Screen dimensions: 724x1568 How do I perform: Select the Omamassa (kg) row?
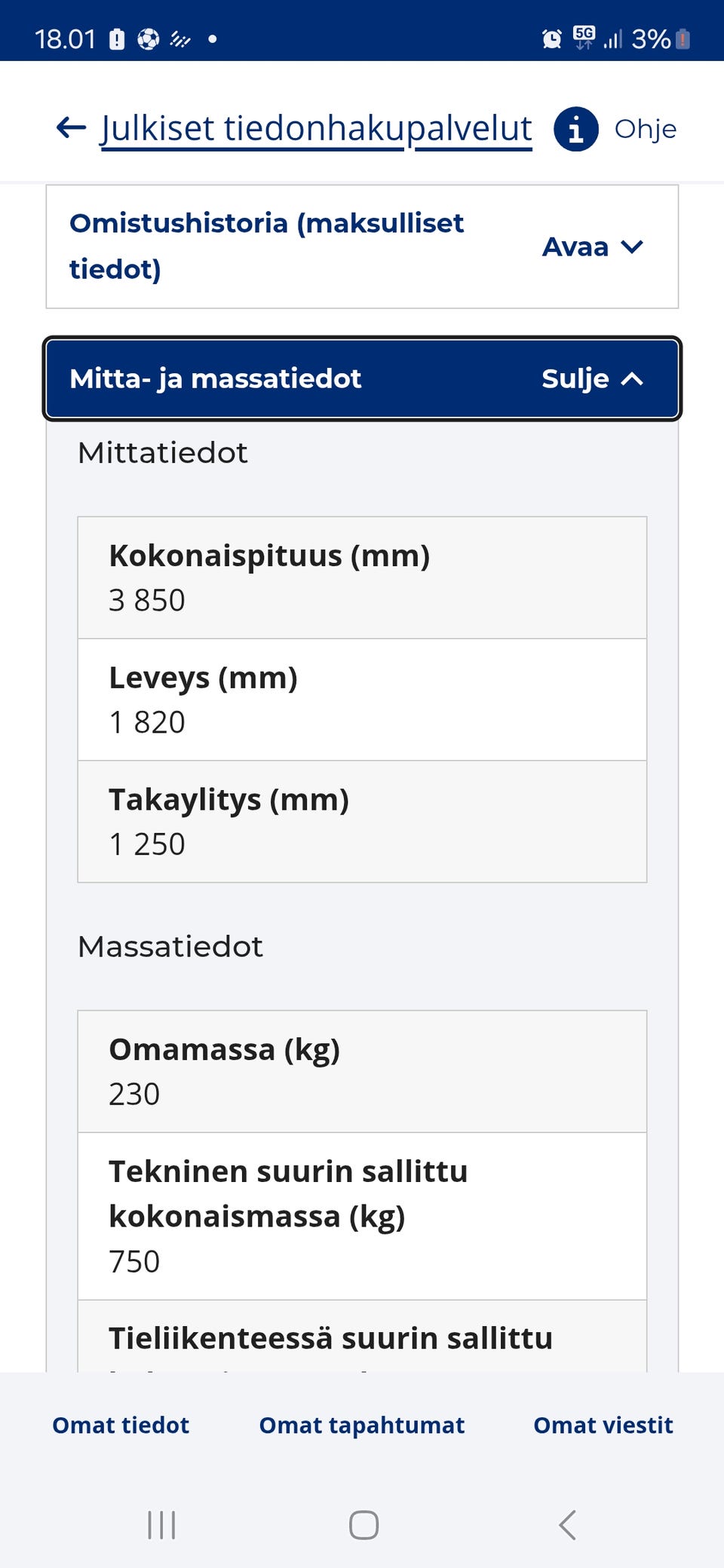[362, 1071]
